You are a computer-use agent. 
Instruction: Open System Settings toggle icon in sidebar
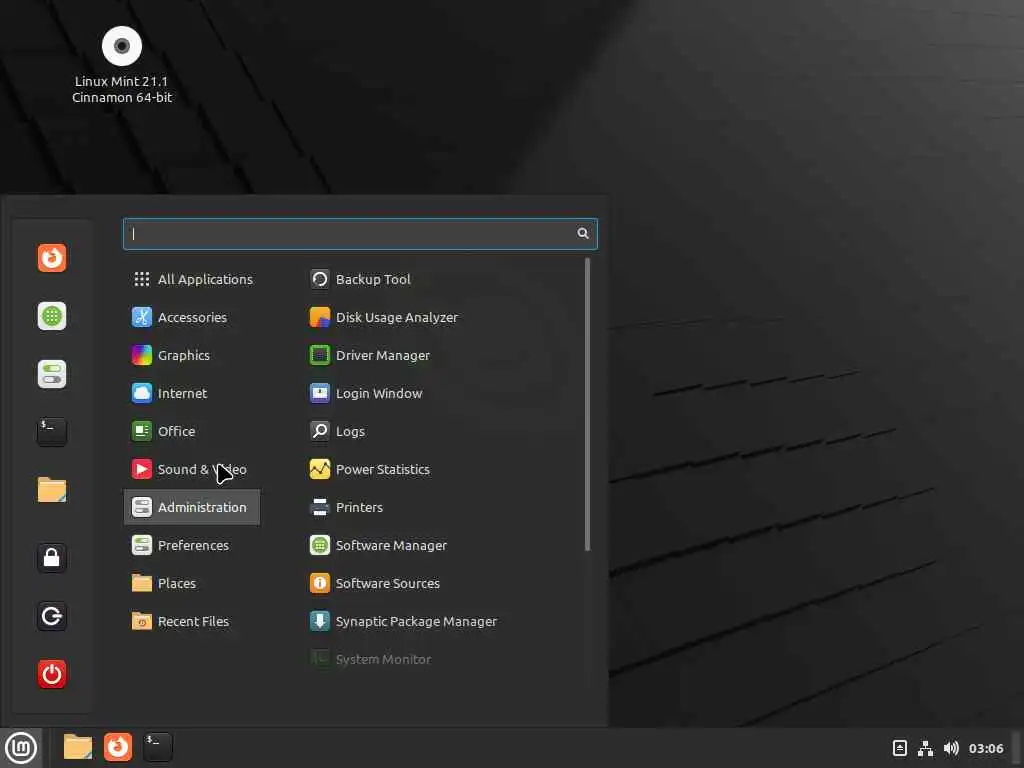click(x=52, y=374)
